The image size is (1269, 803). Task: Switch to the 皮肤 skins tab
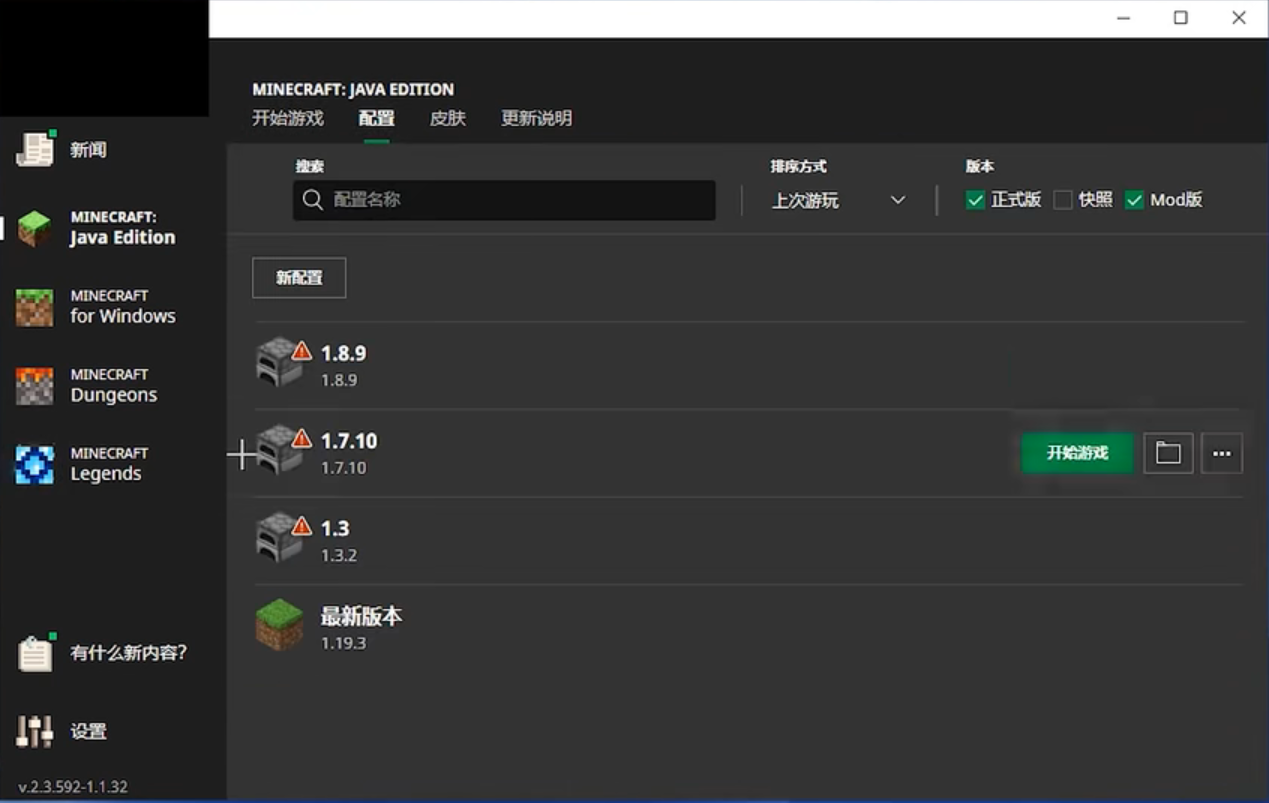(x=447, y=118)
